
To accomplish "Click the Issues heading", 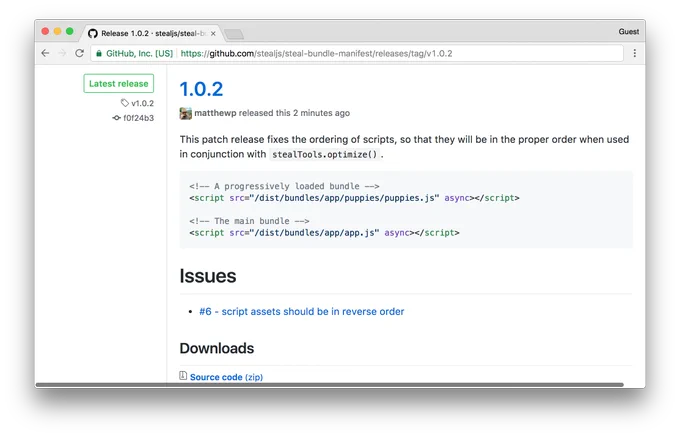I will 208,276.
